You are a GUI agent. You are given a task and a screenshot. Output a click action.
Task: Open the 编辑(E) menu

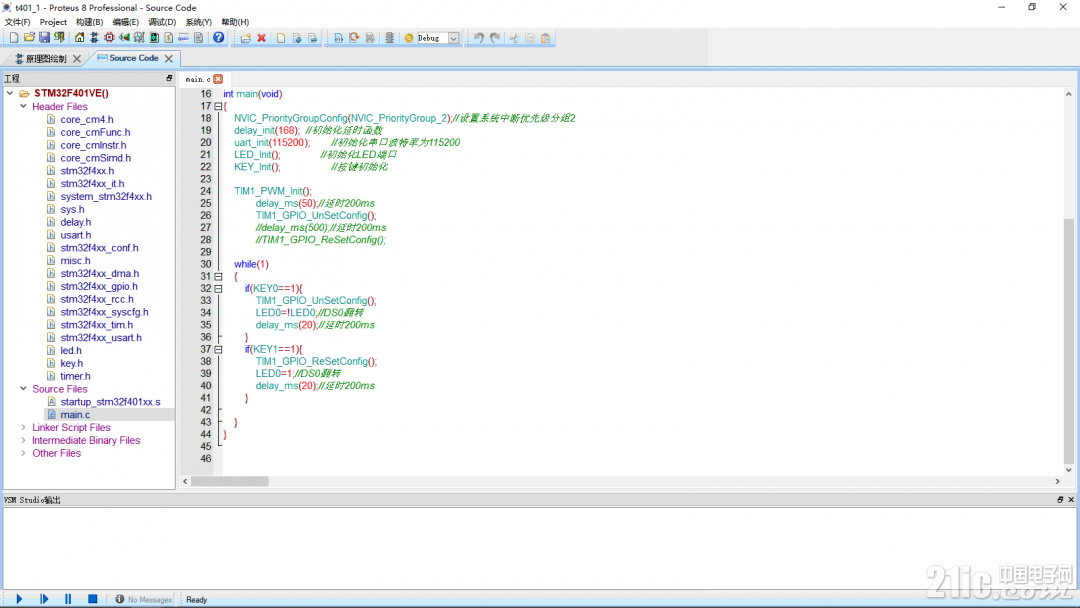click(125, 22)
